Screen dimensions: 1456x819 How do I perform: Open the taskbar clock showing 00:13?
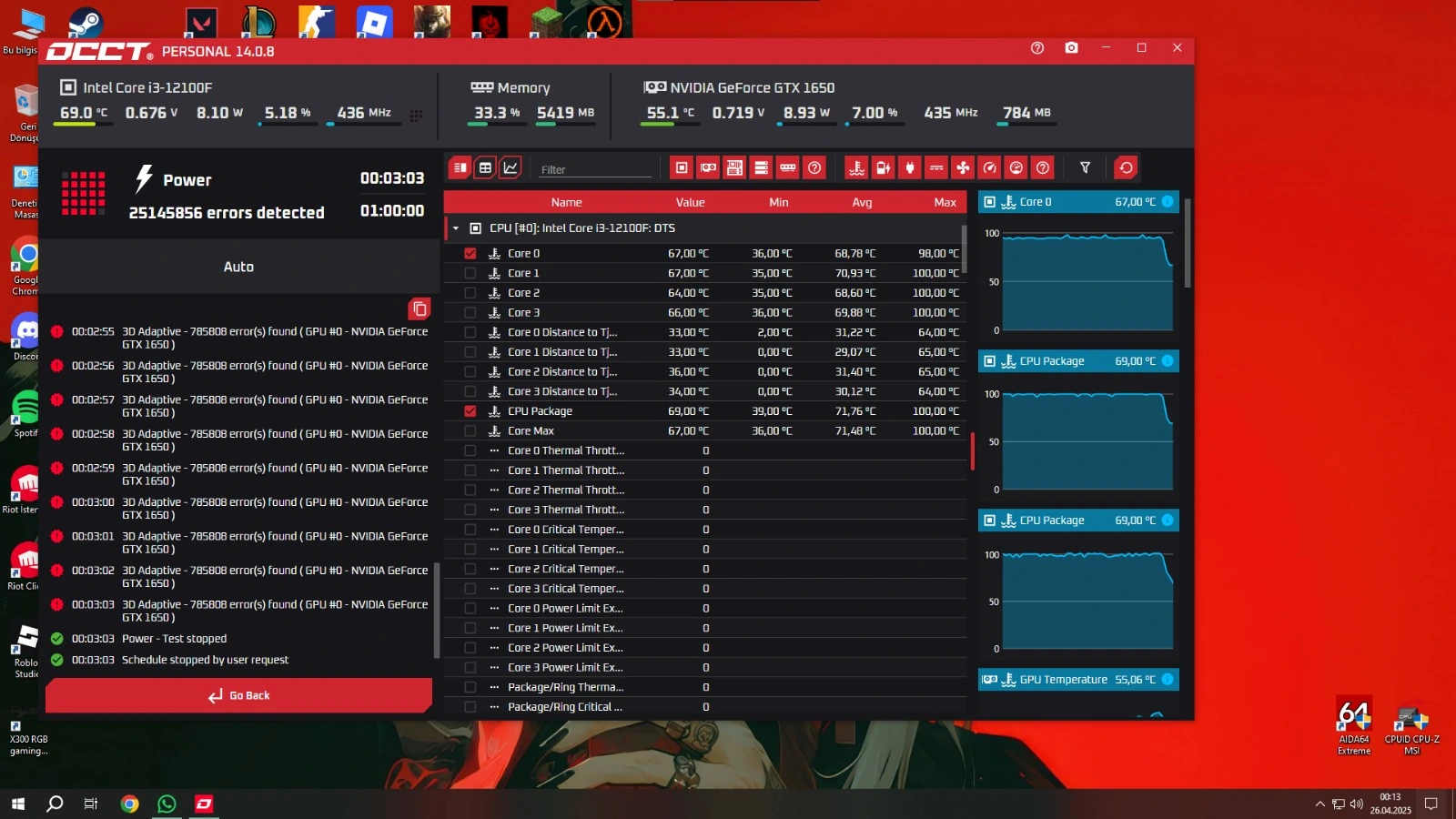pos(1390,804)
